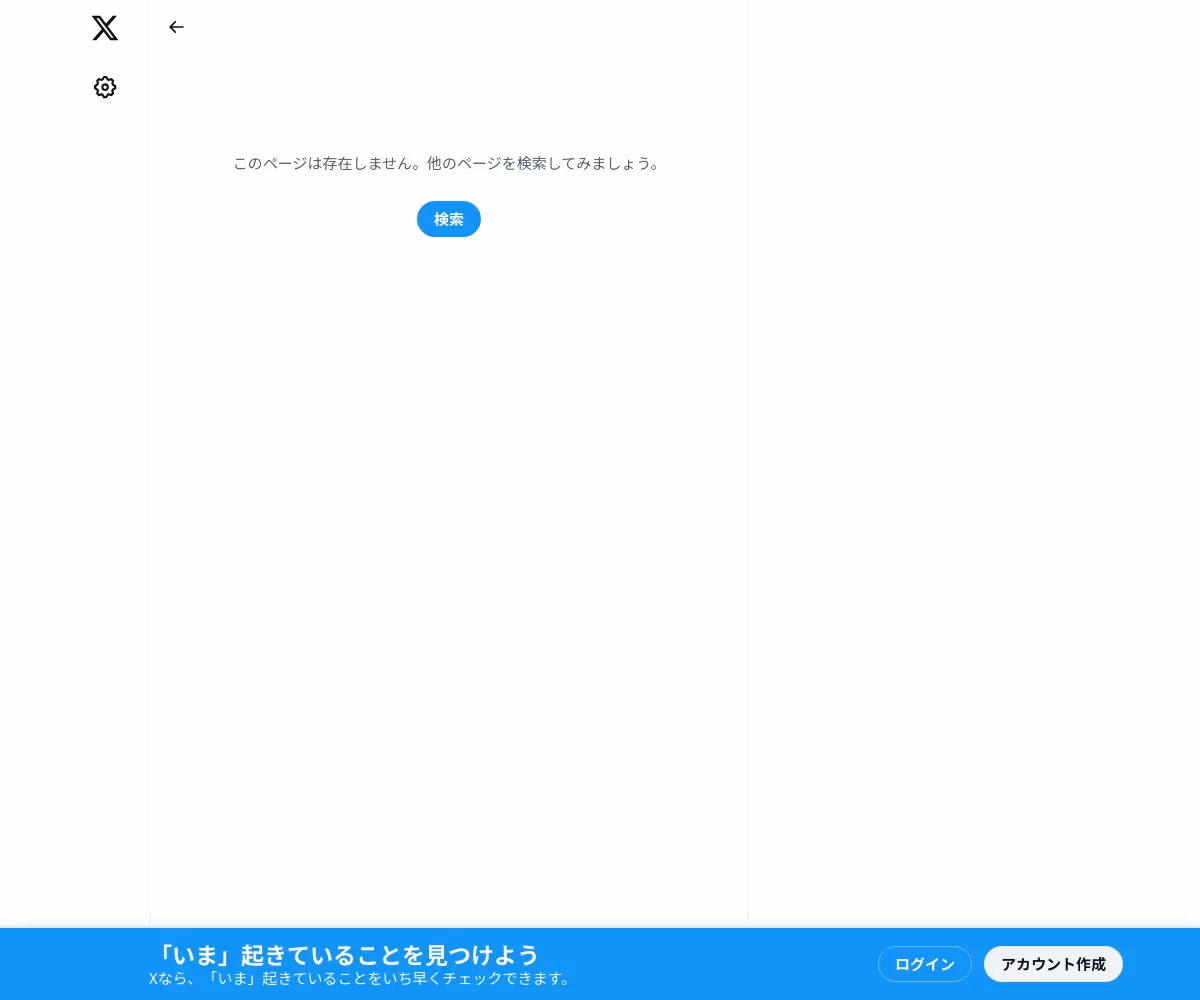Click the ログイン button
The image size is (1200, 1000).
tap(925, 964)
